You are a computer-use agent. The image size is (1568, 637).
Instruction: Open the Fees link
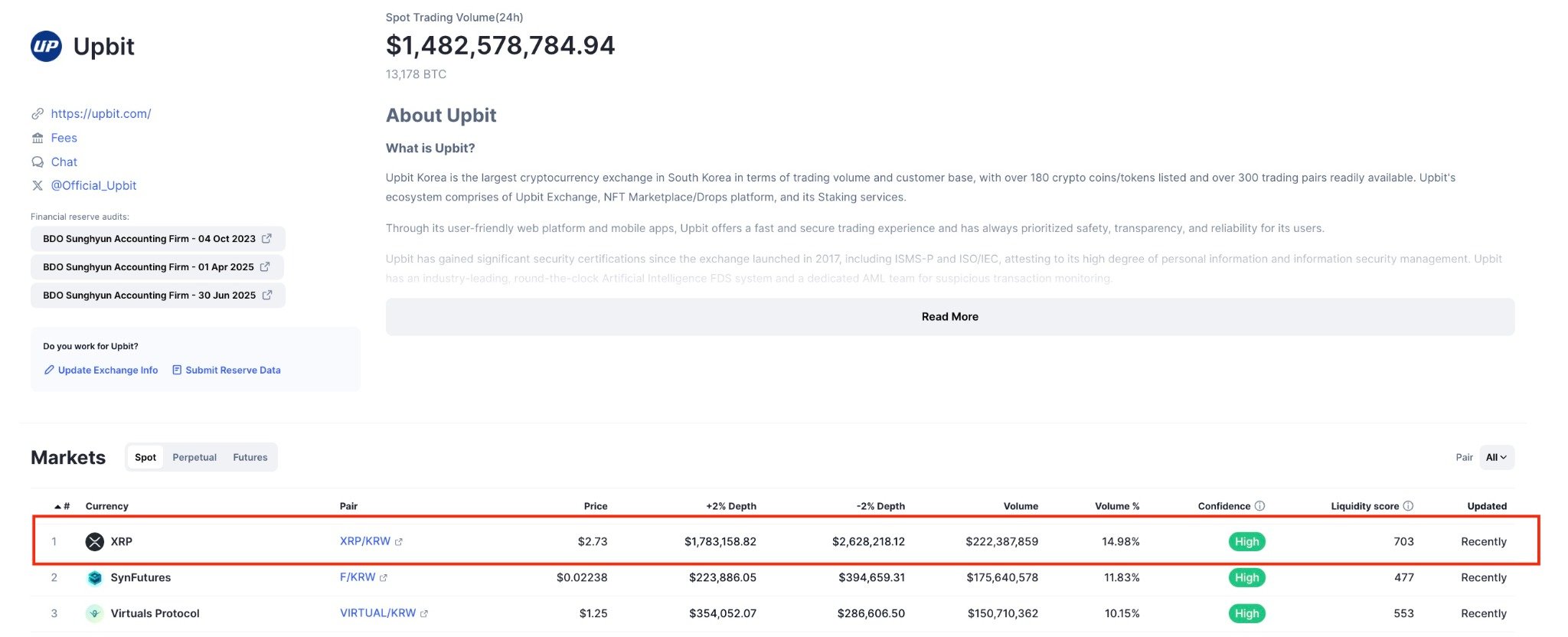(64, 138)
